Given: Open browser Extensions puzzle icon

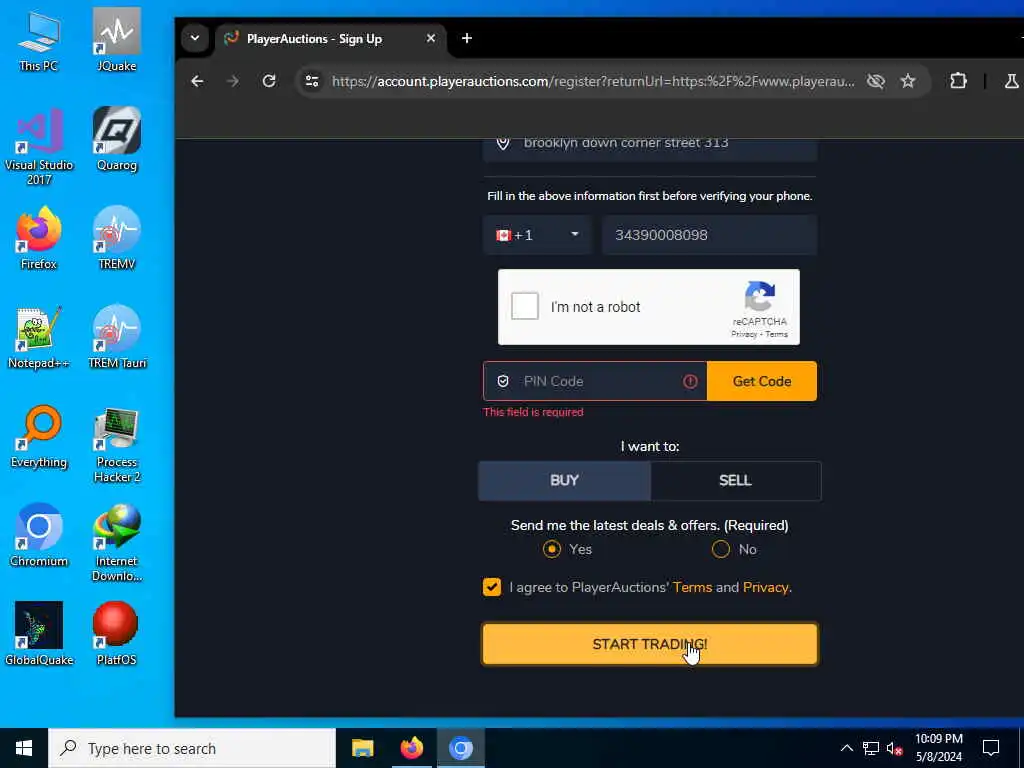Looking at the screenshot, I should [958, 81].
